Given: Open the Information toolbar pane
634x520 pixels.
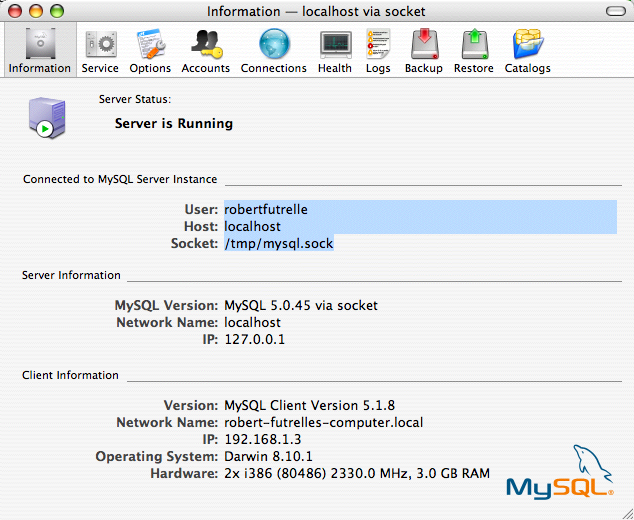Looking at the screenshot, I should pos(40,50).
